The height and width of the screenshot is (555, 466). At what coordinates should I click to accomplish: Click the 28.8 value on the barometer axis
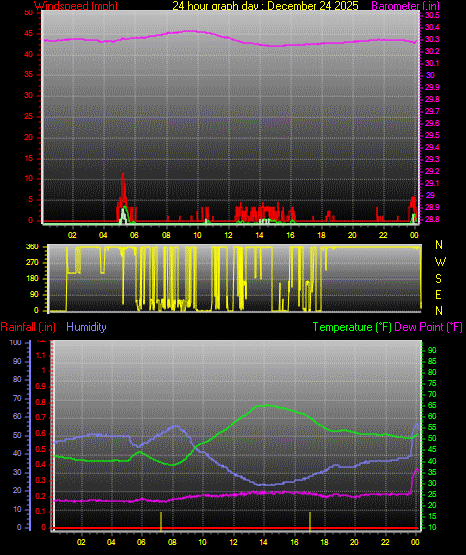point(432,219)
